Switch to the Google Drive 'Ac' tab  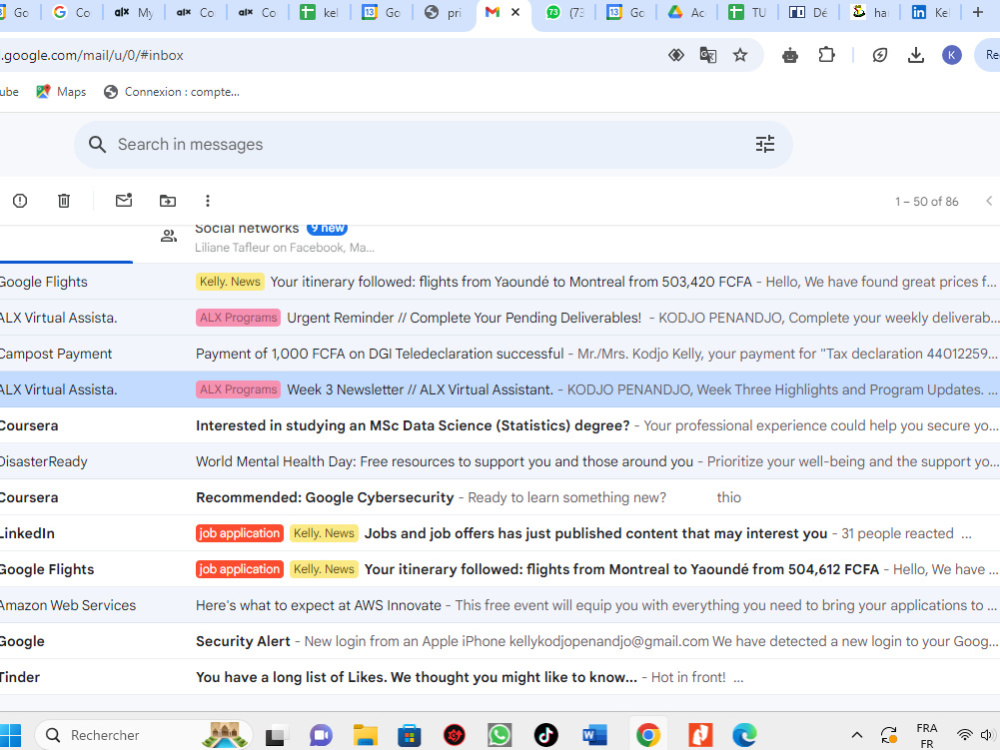(x=686, y=12)
